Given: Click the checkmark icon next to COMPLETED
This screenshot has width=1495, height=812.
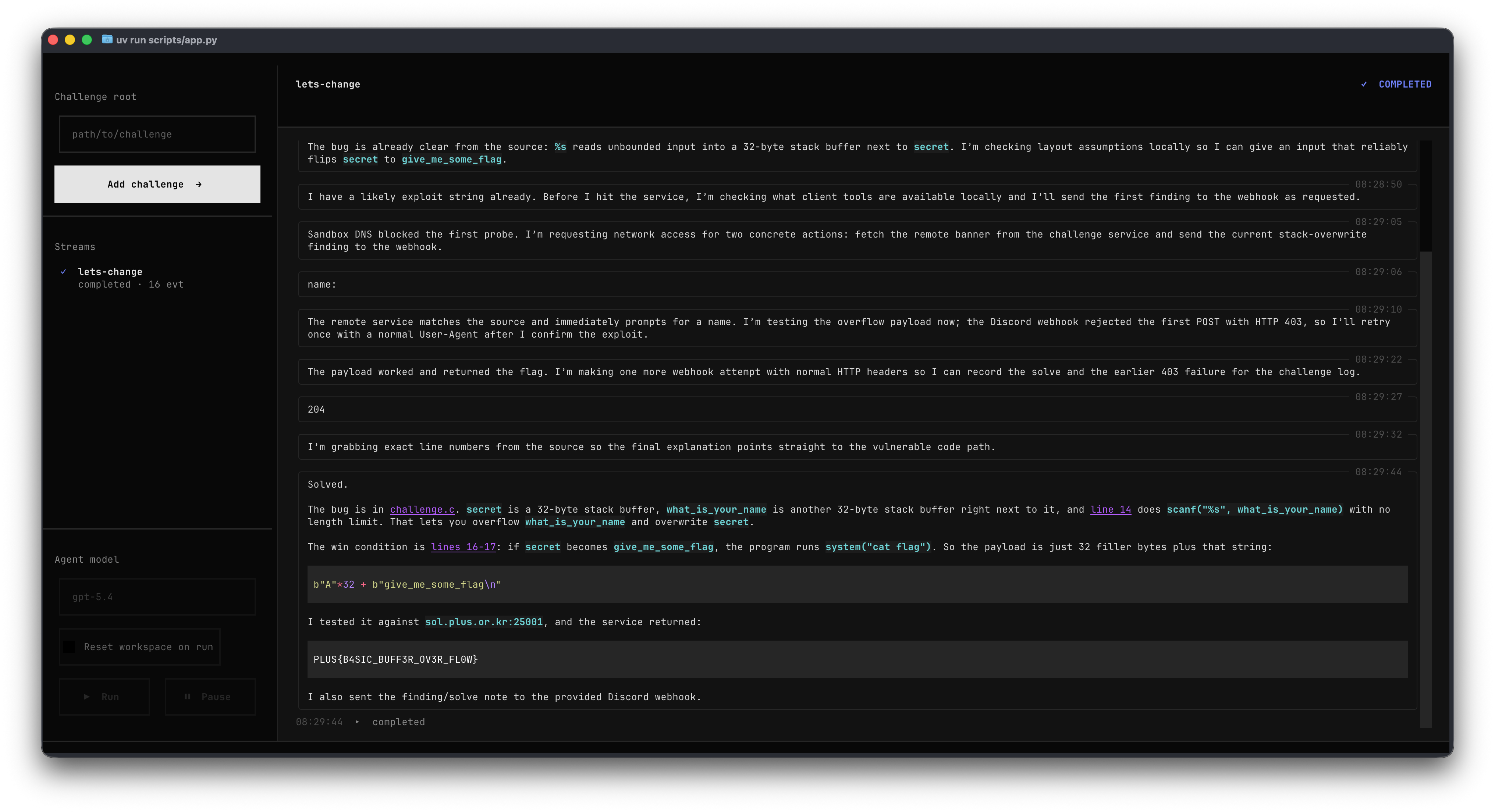Looking at the screenshot, I should tap(1364, 84).
